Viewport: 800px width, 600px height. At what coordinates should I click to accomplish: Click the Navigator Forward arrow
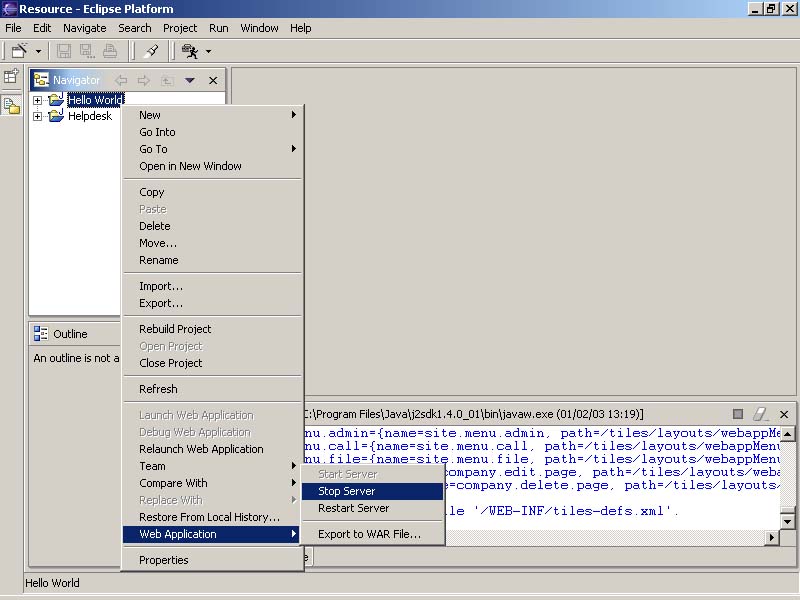(144, 80)
